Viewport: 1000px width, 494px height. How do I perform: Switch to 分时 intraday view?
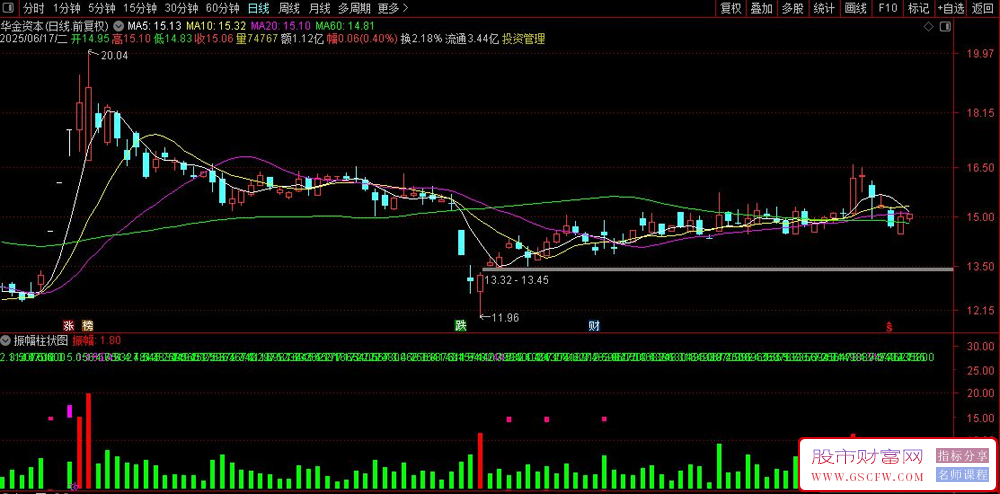(x=34, y=8)
